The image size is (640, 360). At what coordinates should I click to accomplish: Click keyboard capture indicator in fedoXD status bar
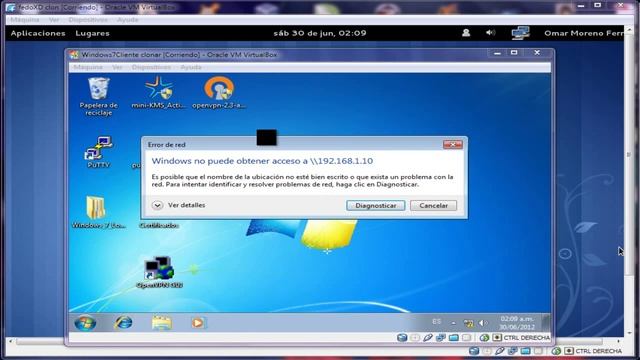569,351
